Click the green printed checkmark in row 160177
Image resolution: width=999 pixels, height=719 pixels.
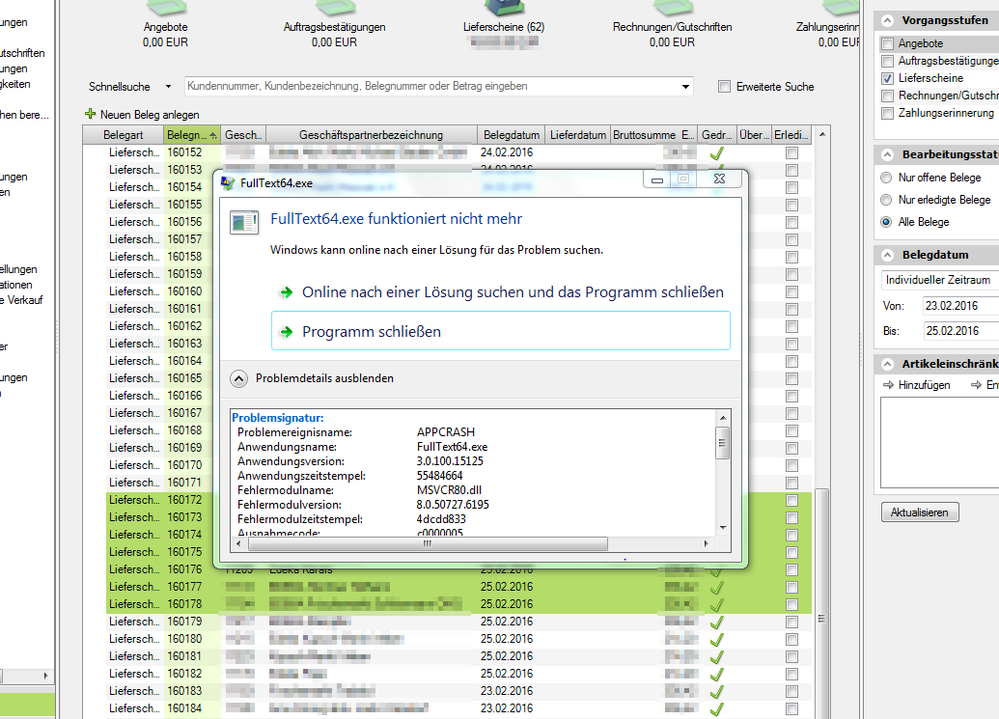point(717,587)
